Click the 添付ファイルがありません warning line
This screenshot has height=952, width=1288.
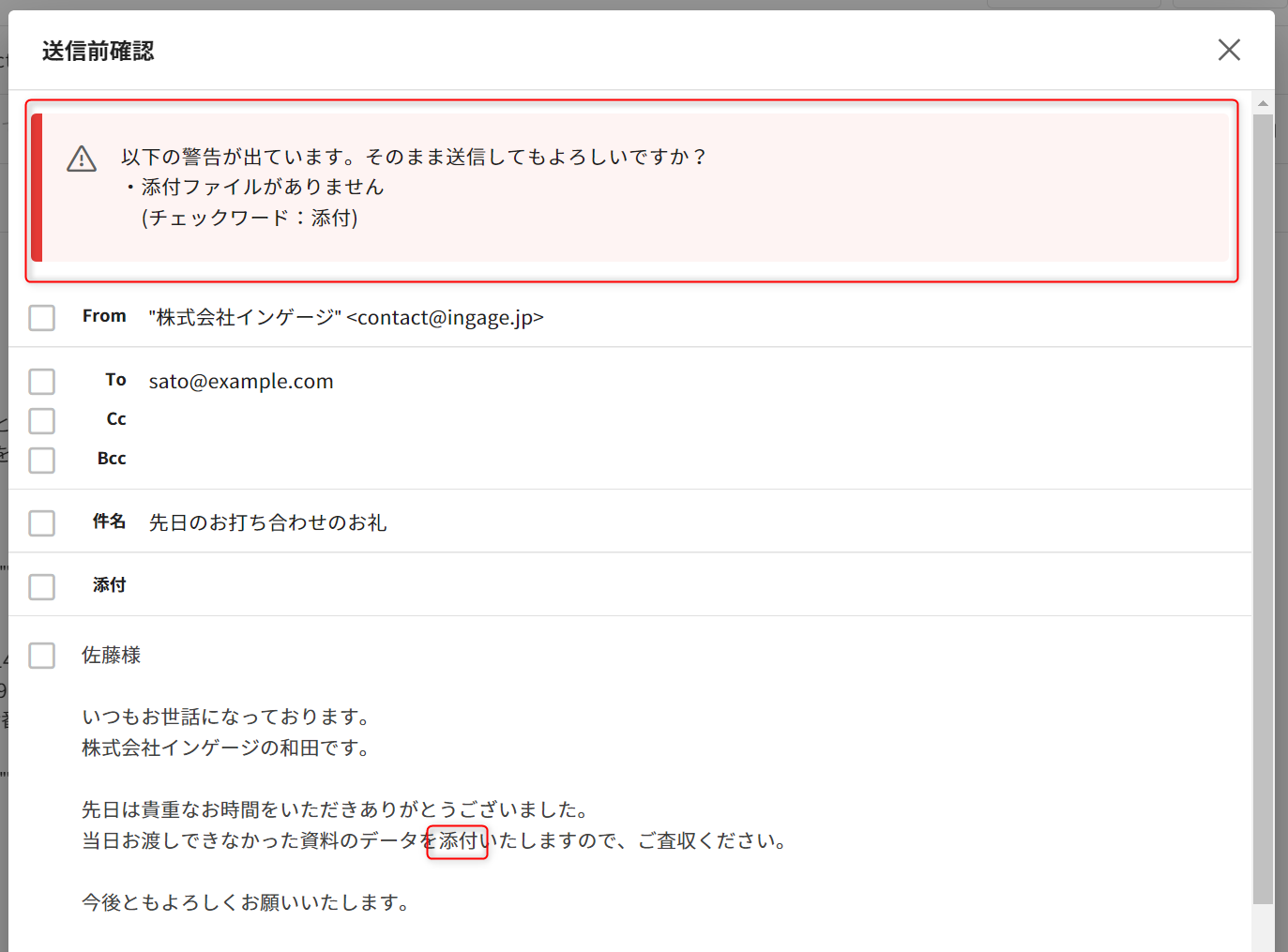263,188
